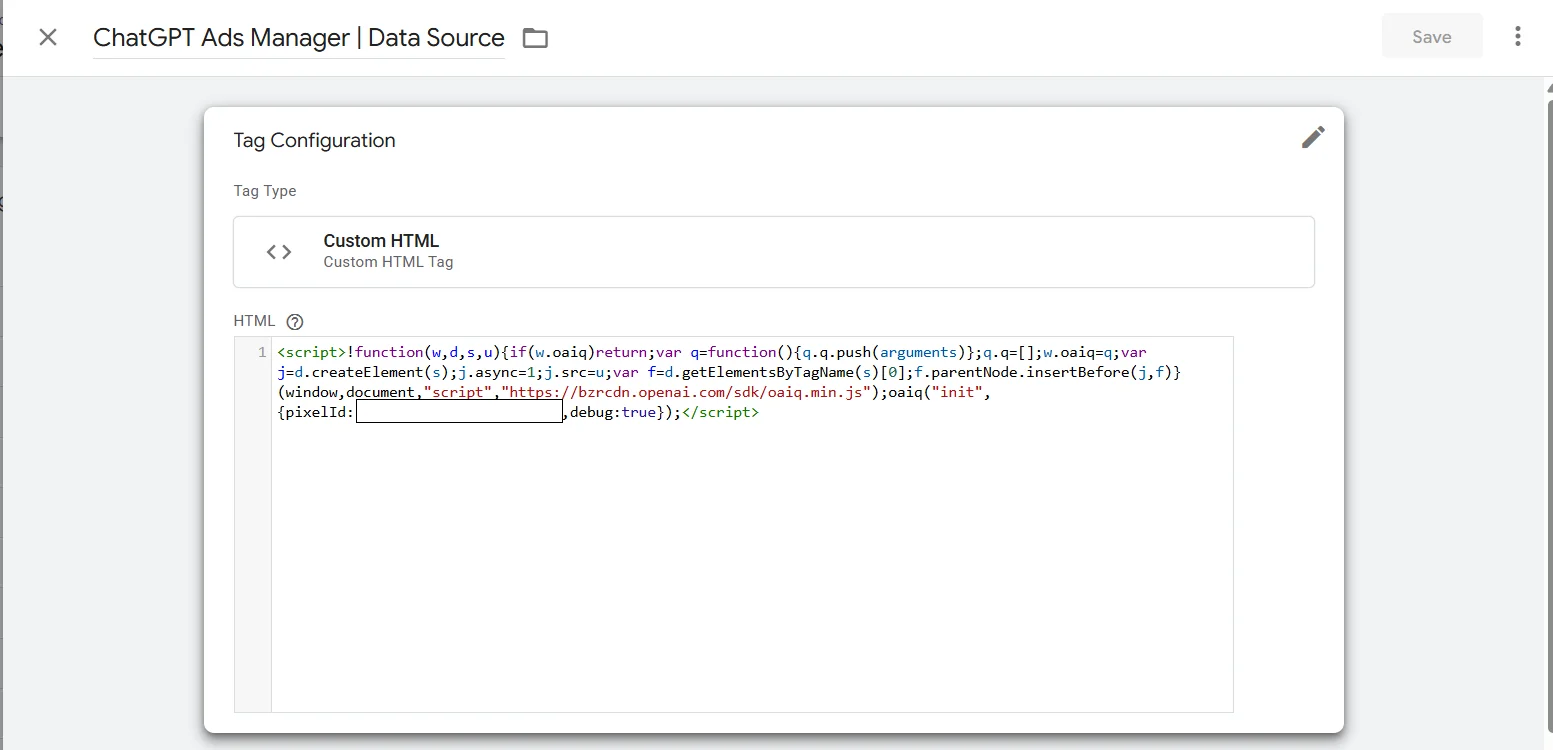Click the Save button
This screenshot has width=1553, height=750.
(1431, 37)
